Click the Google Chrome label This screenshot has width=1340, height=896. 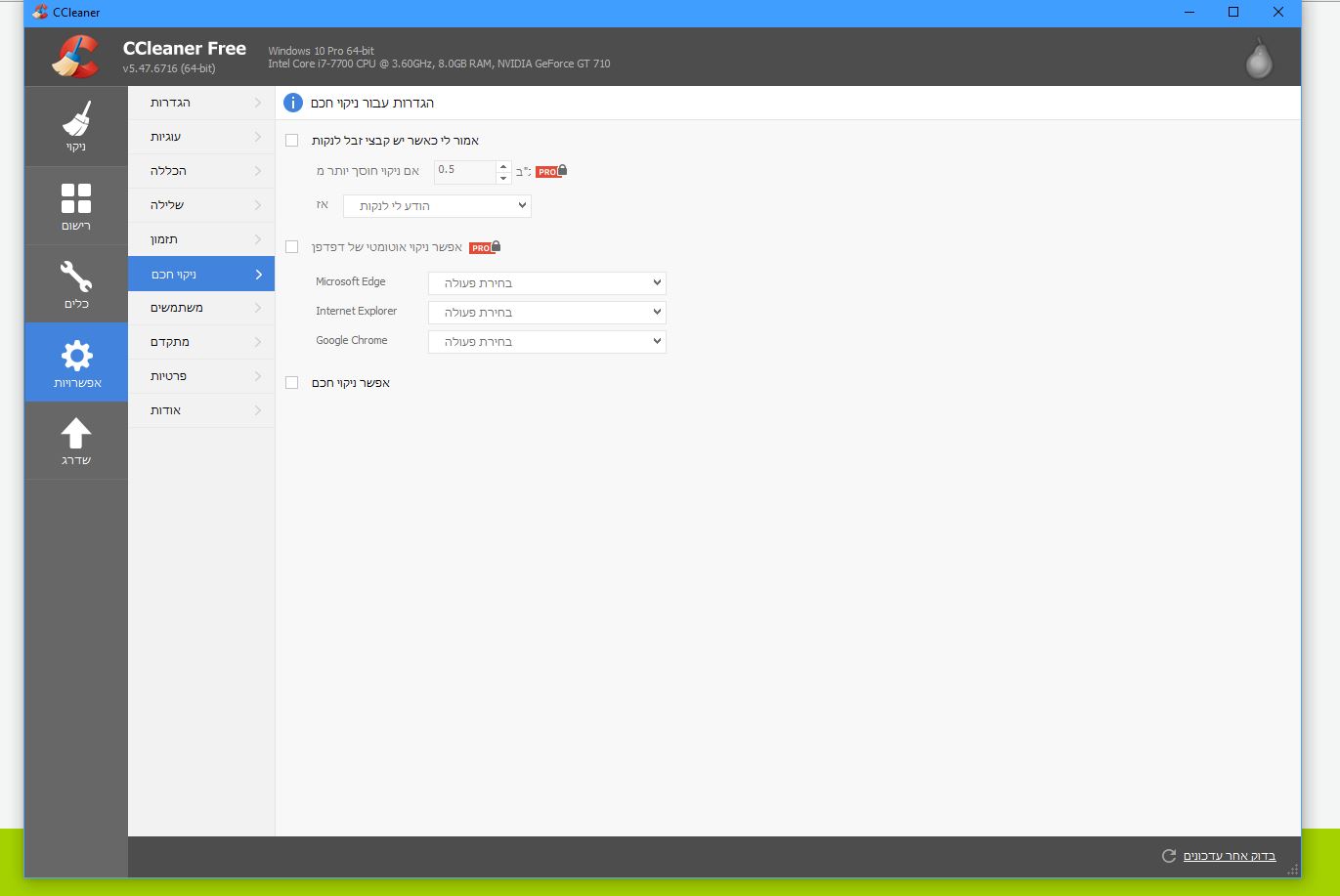352,340
